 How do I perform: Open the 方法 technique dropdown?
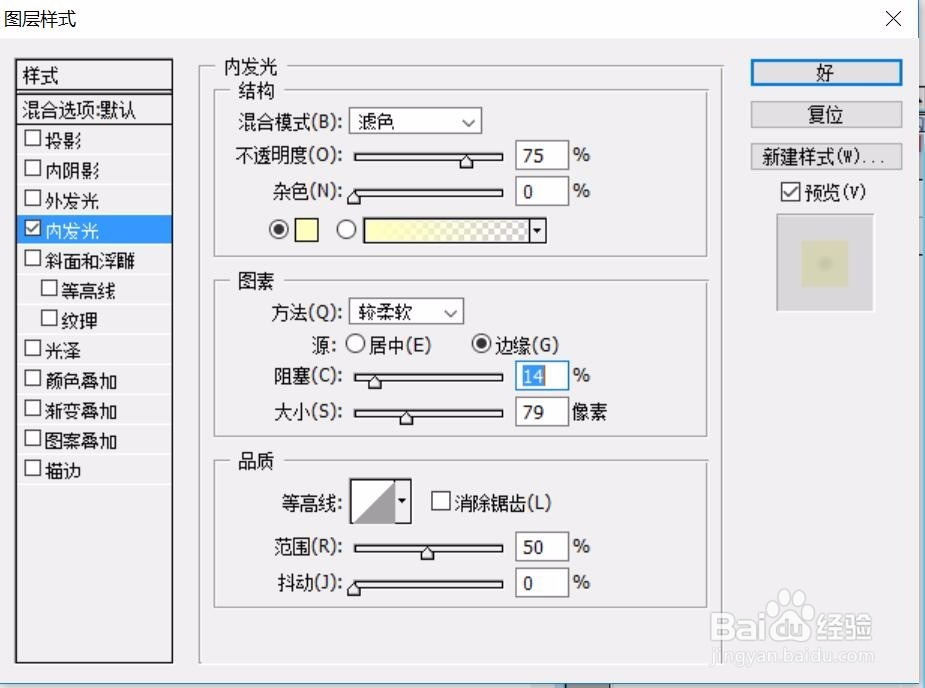pyautogui.click(x=404, y=311)
